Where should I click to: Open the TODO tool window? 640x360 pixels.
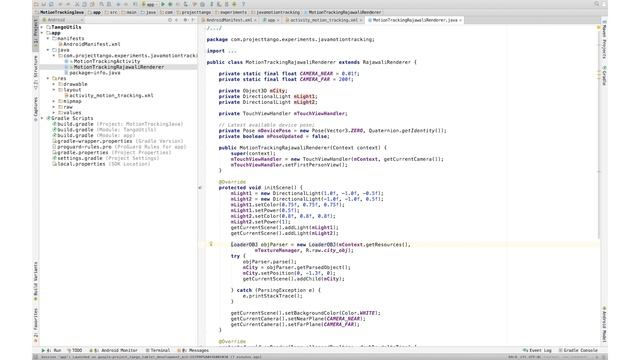click(x=75, y=350)
